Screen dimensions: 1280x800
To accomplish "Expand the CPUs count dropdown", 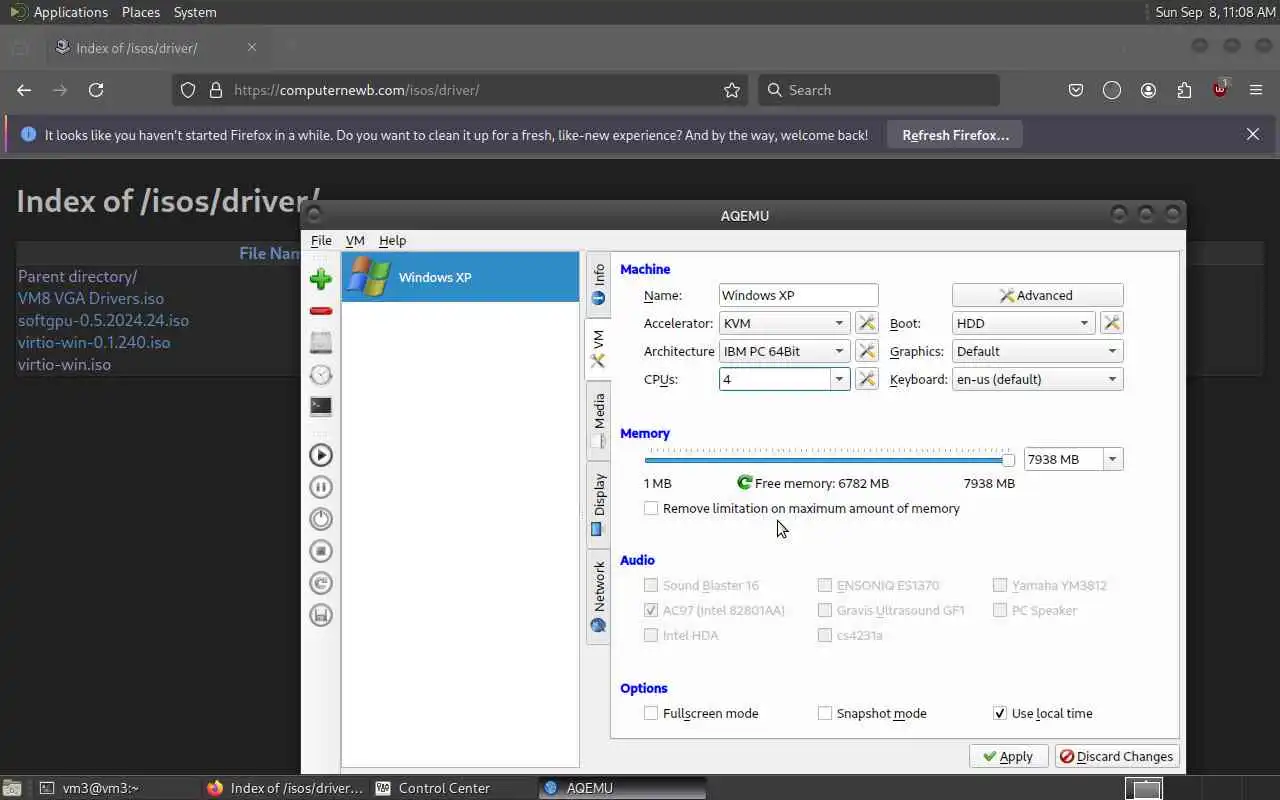I will [840, 379].
